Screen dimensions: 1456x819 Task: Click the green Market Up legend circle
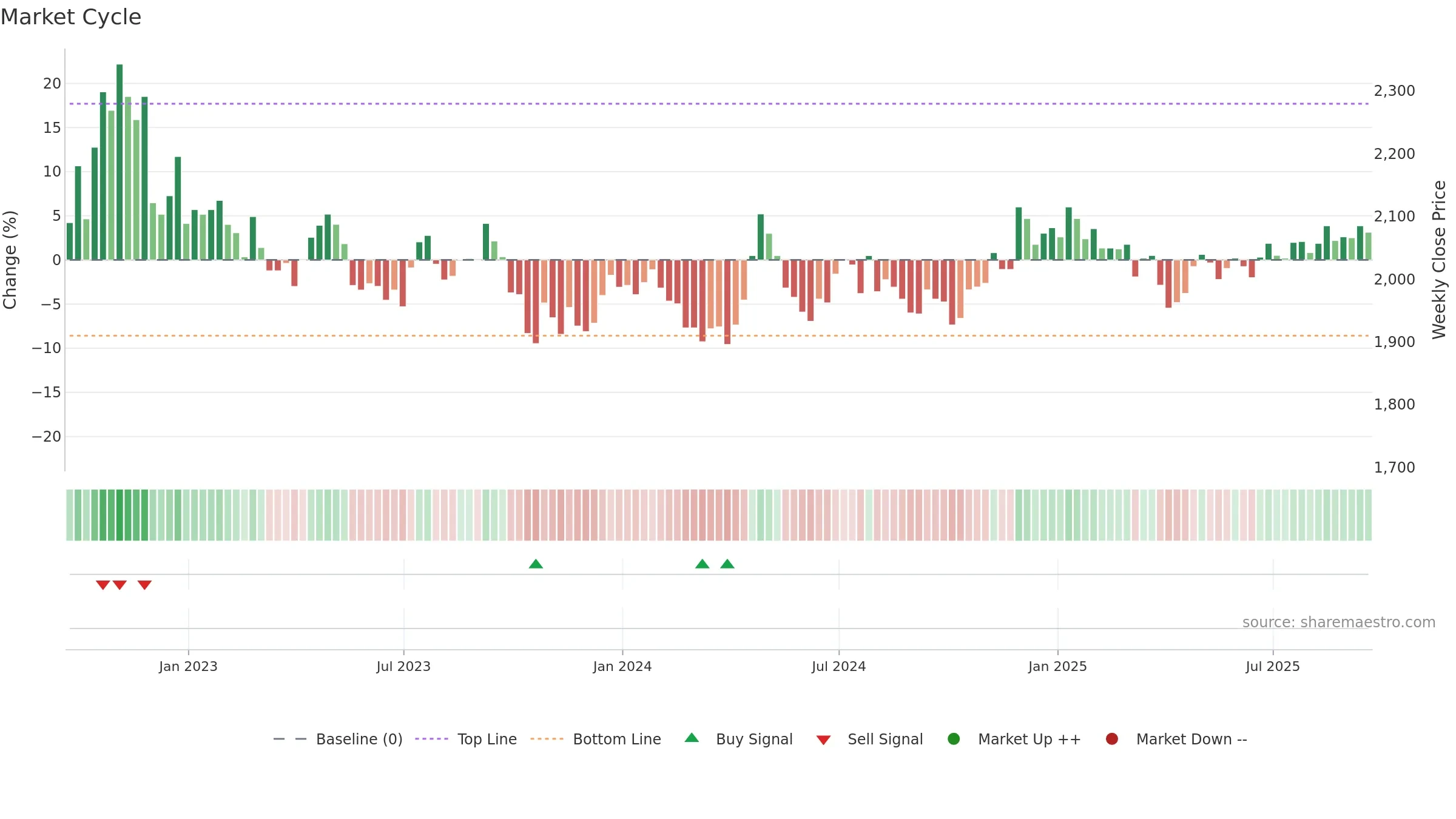pyautogui.click(x=954, y=739)
